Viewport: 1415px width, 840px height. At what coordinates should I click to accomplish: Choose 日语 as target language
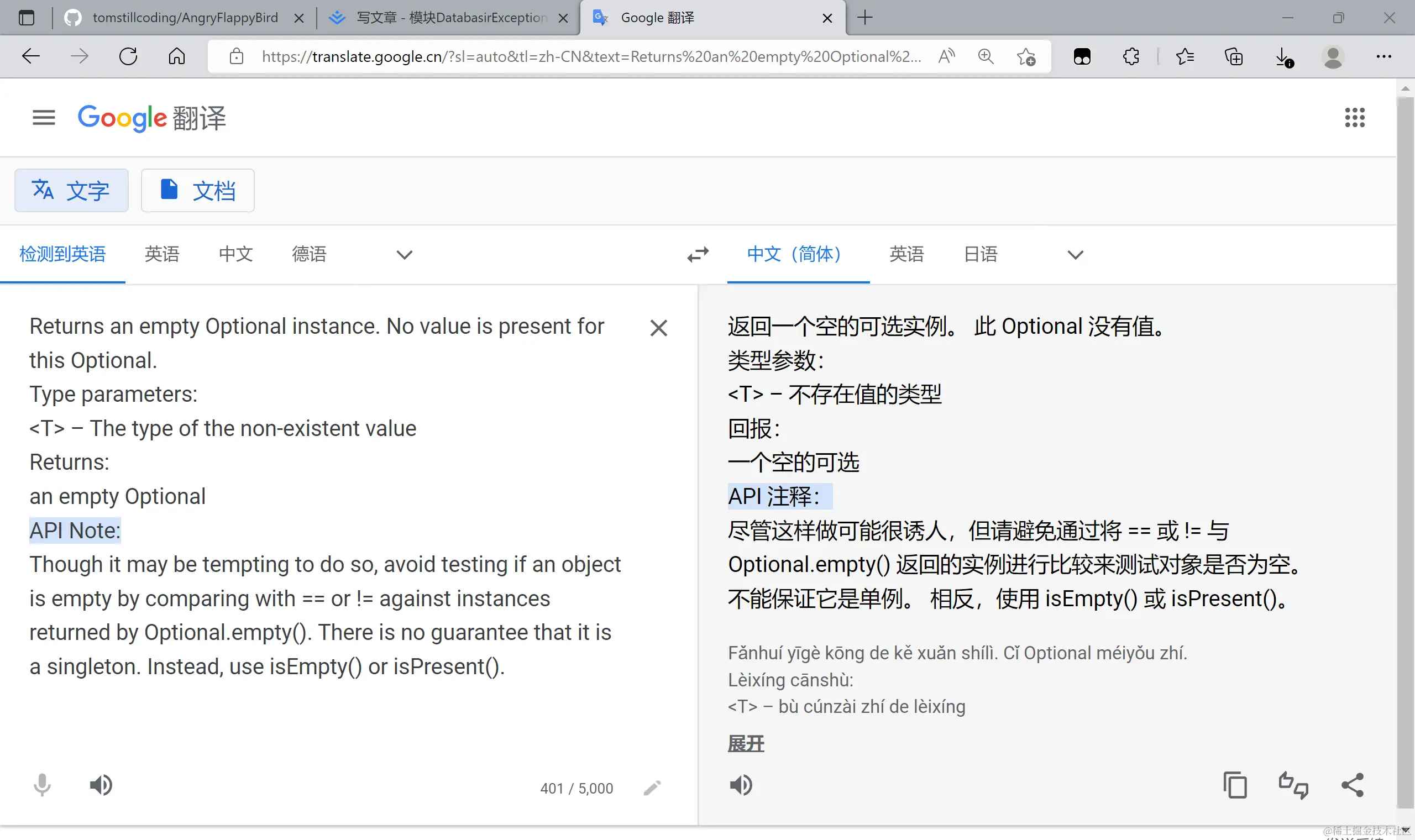tap(981, 254)
